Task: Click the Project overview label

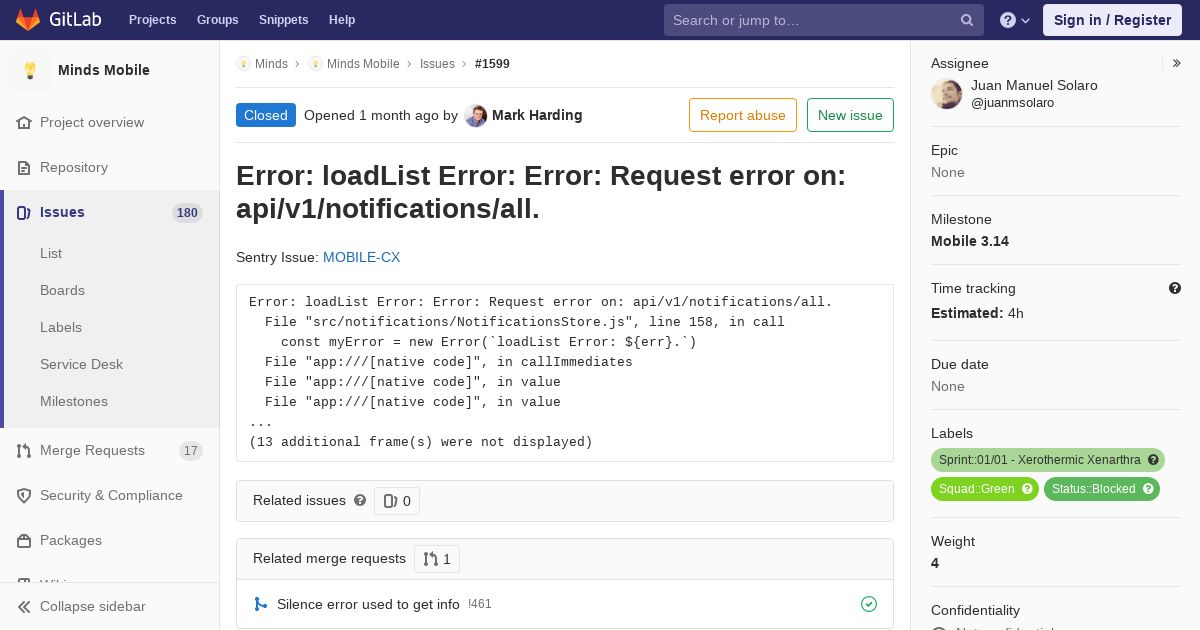Action: click(x=92, y=122)
